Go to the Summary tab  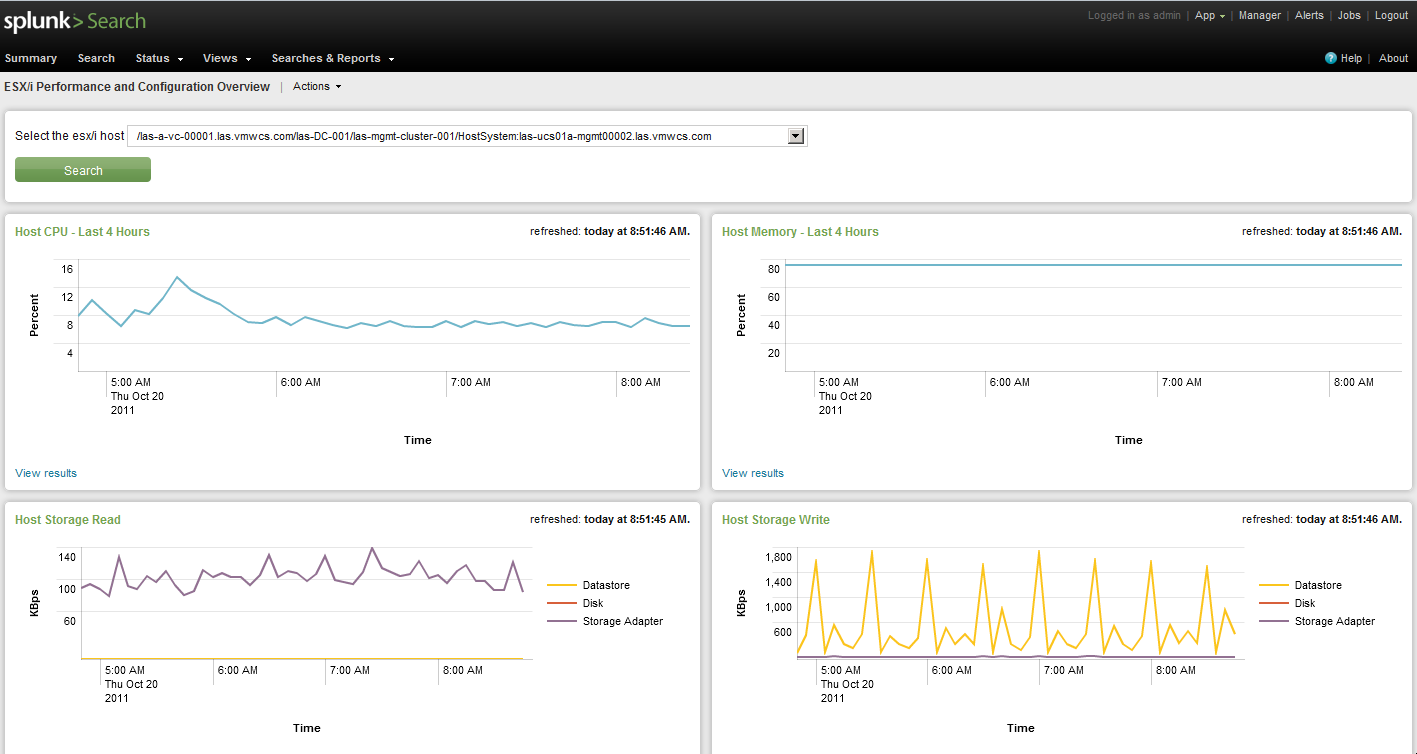(x=31, y=58)
